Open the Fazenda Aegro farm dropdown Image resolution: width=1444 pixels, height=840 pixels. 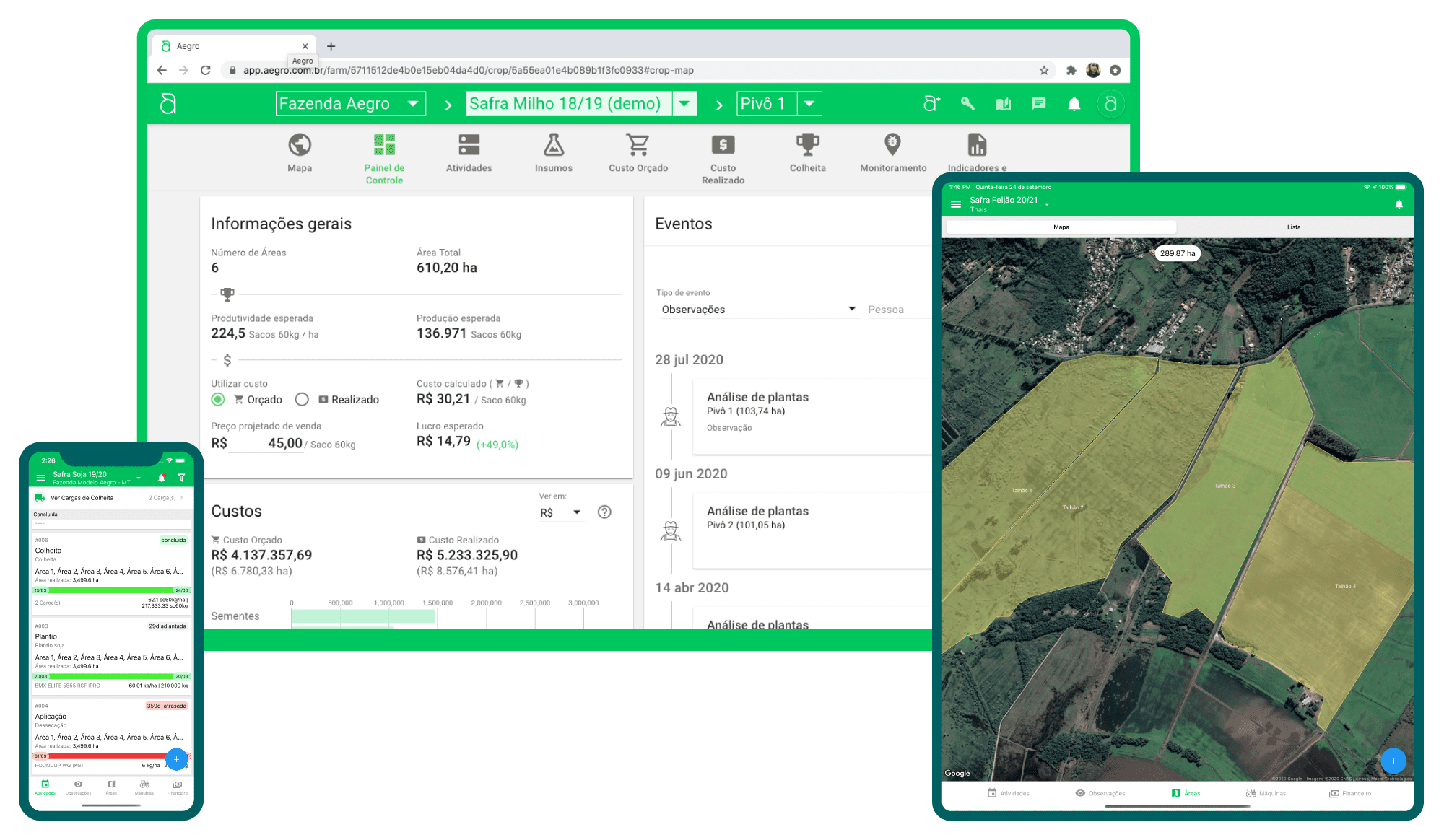[x=413, y=103]
